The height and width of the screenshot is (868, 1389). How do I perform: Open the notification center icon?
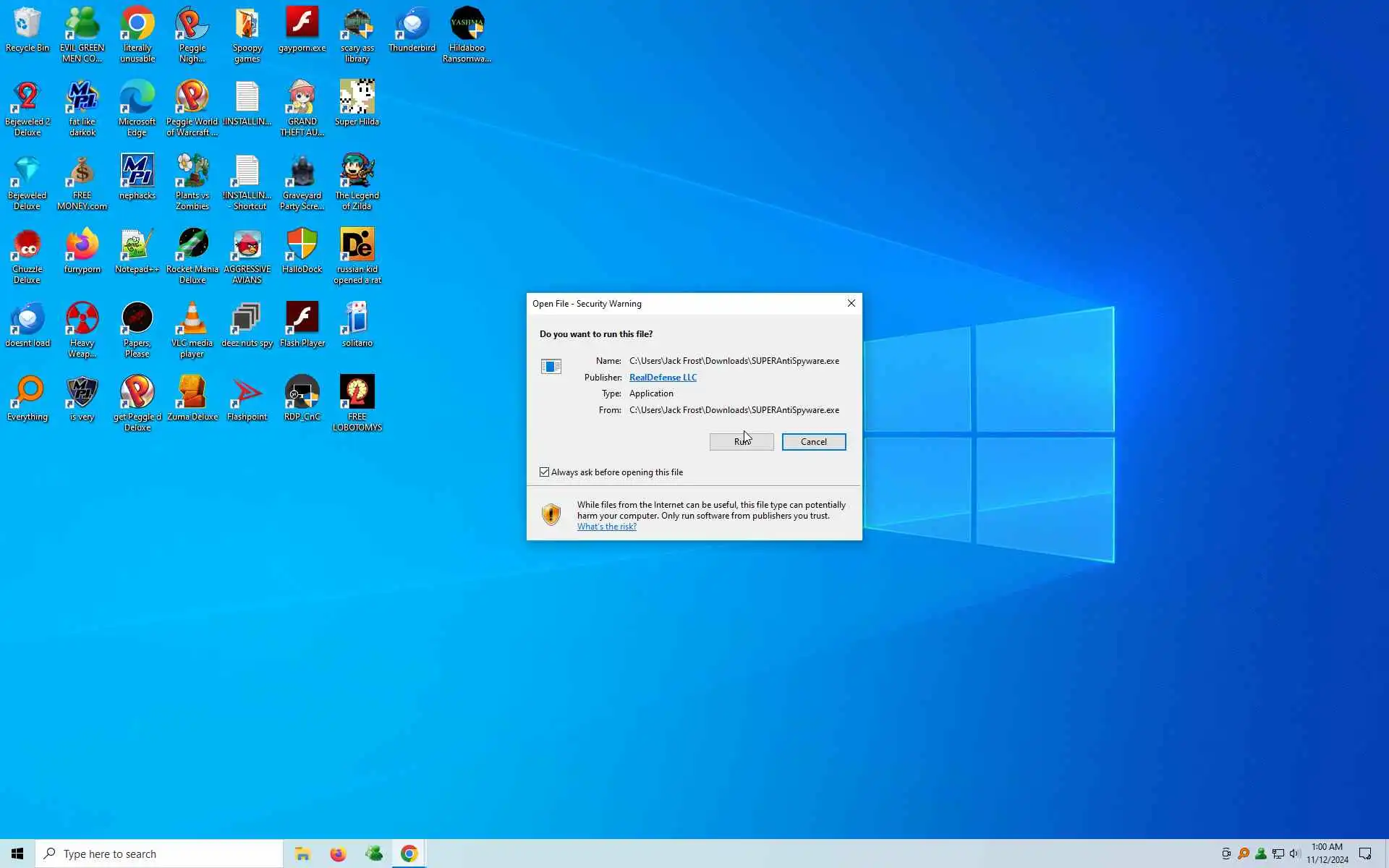click(1365, 854)
